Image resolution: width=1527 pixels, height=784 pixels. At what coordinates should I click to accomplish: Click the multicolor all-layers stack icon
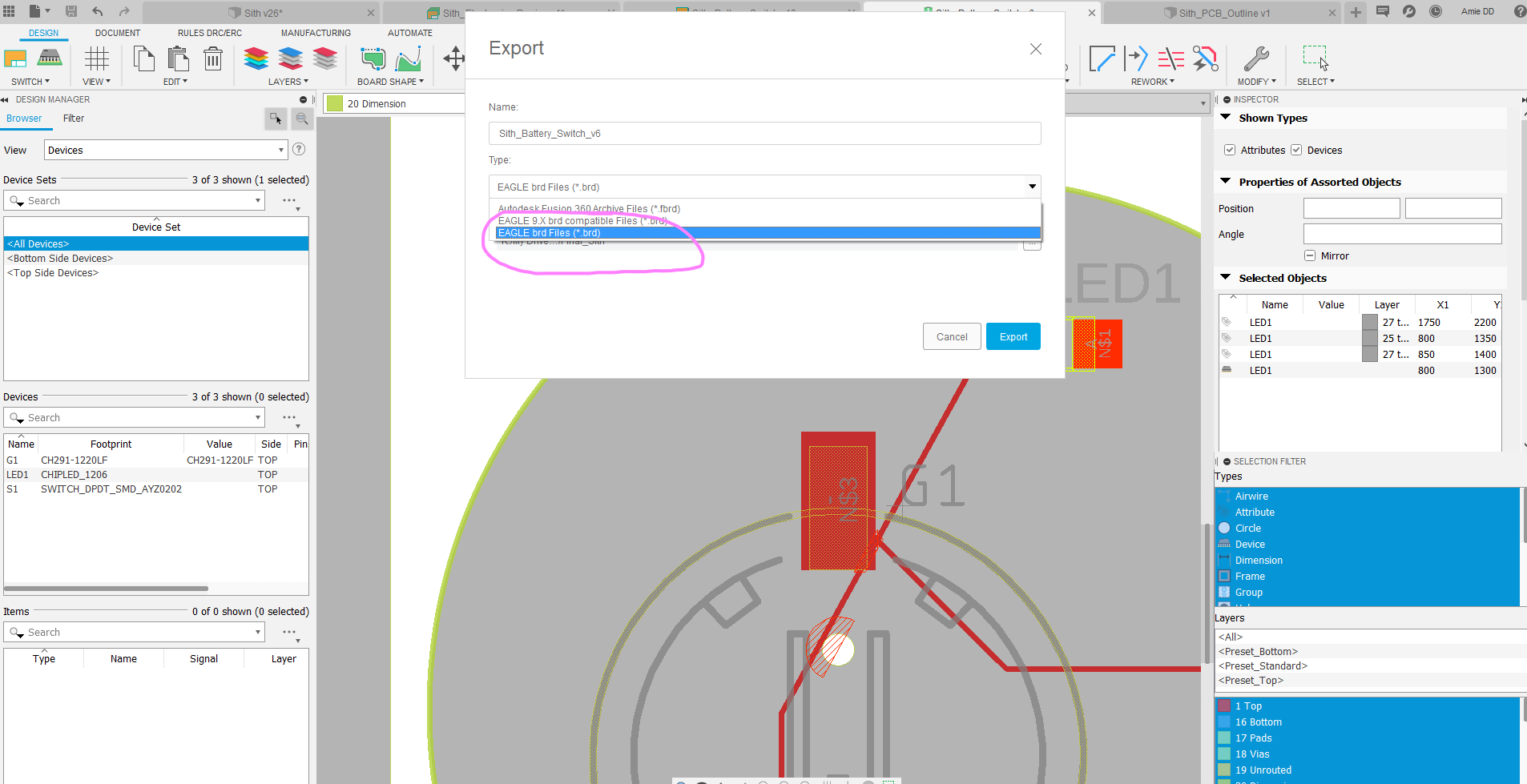click(256, 58)
